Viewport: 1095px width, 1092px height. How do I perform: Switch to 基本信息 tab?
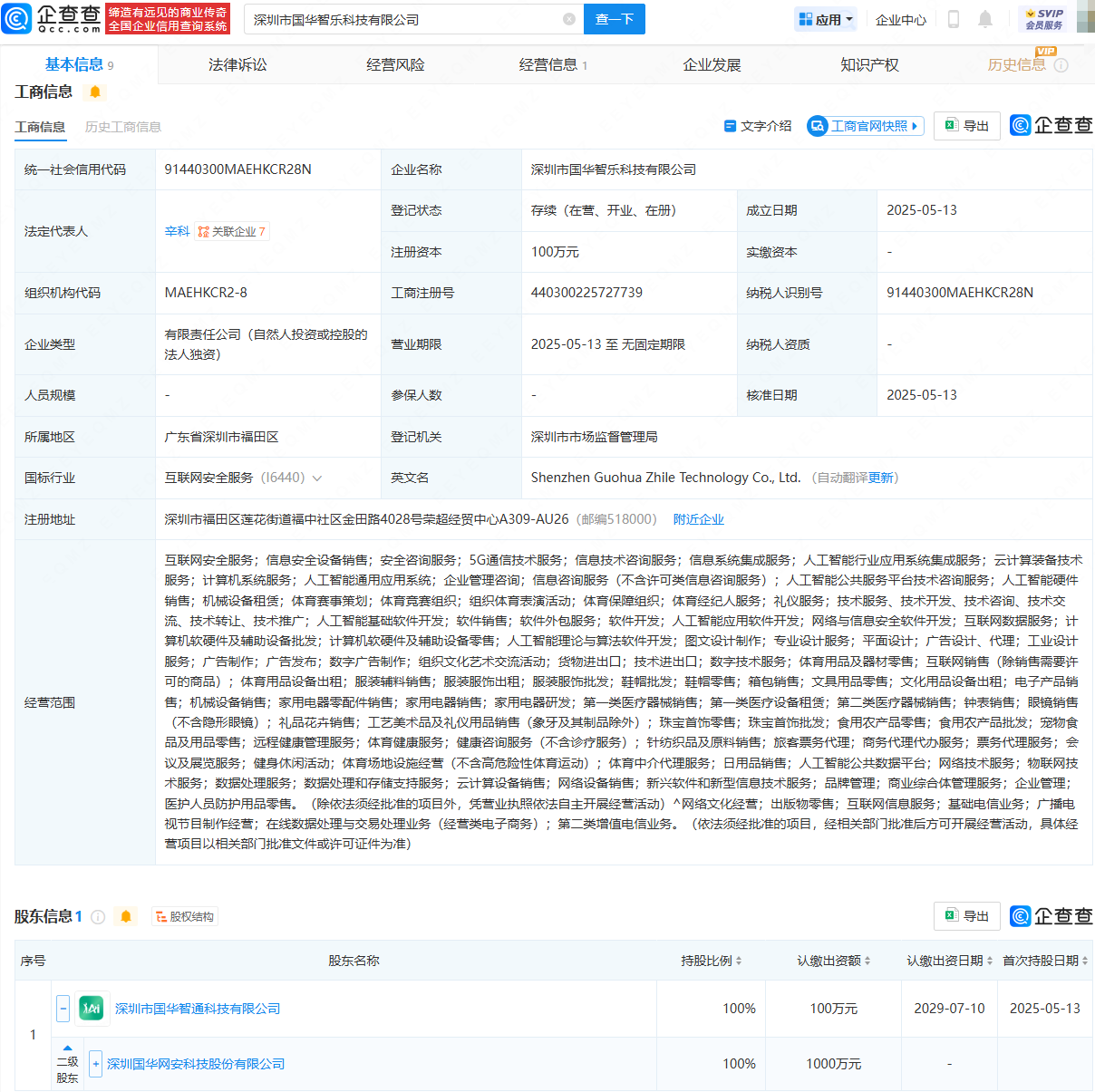coord(79,64)
